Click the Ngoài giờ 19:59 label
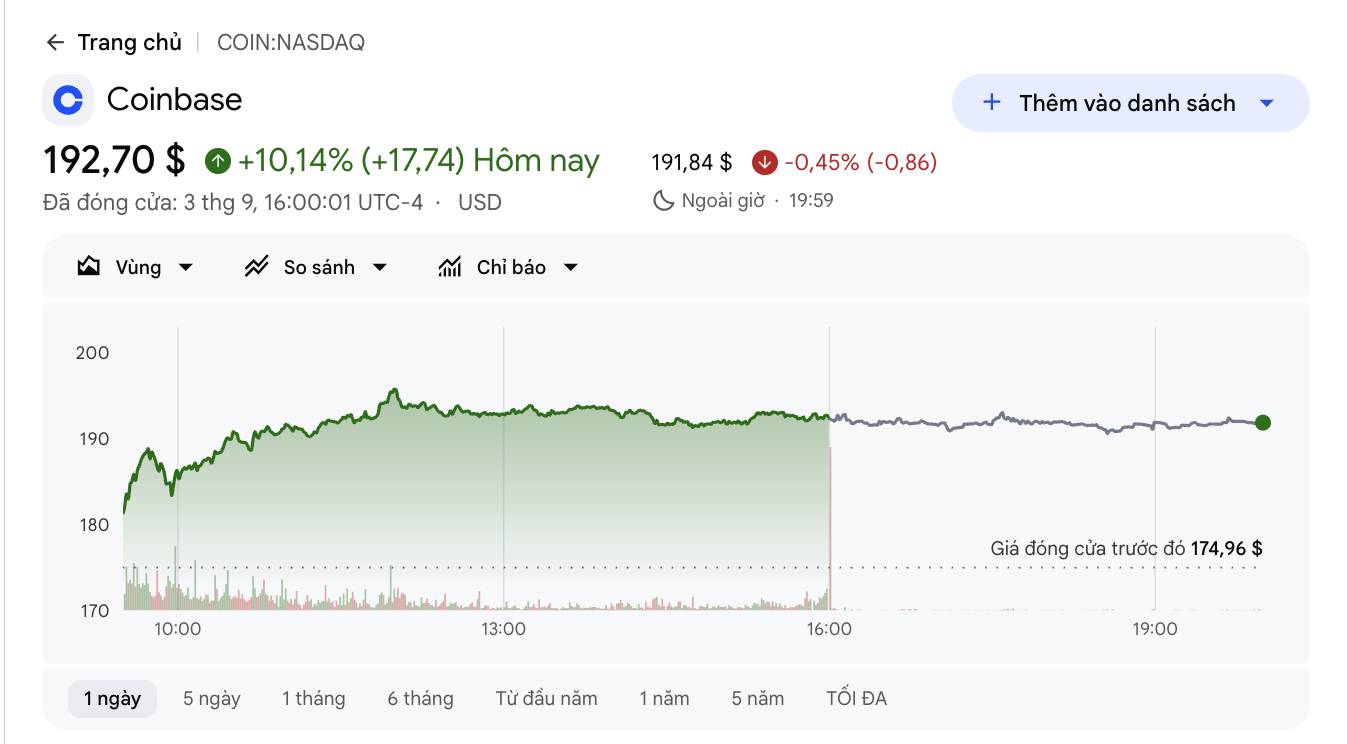The height and width of the screenshot is (744, 1348). [x=757, y=201]
